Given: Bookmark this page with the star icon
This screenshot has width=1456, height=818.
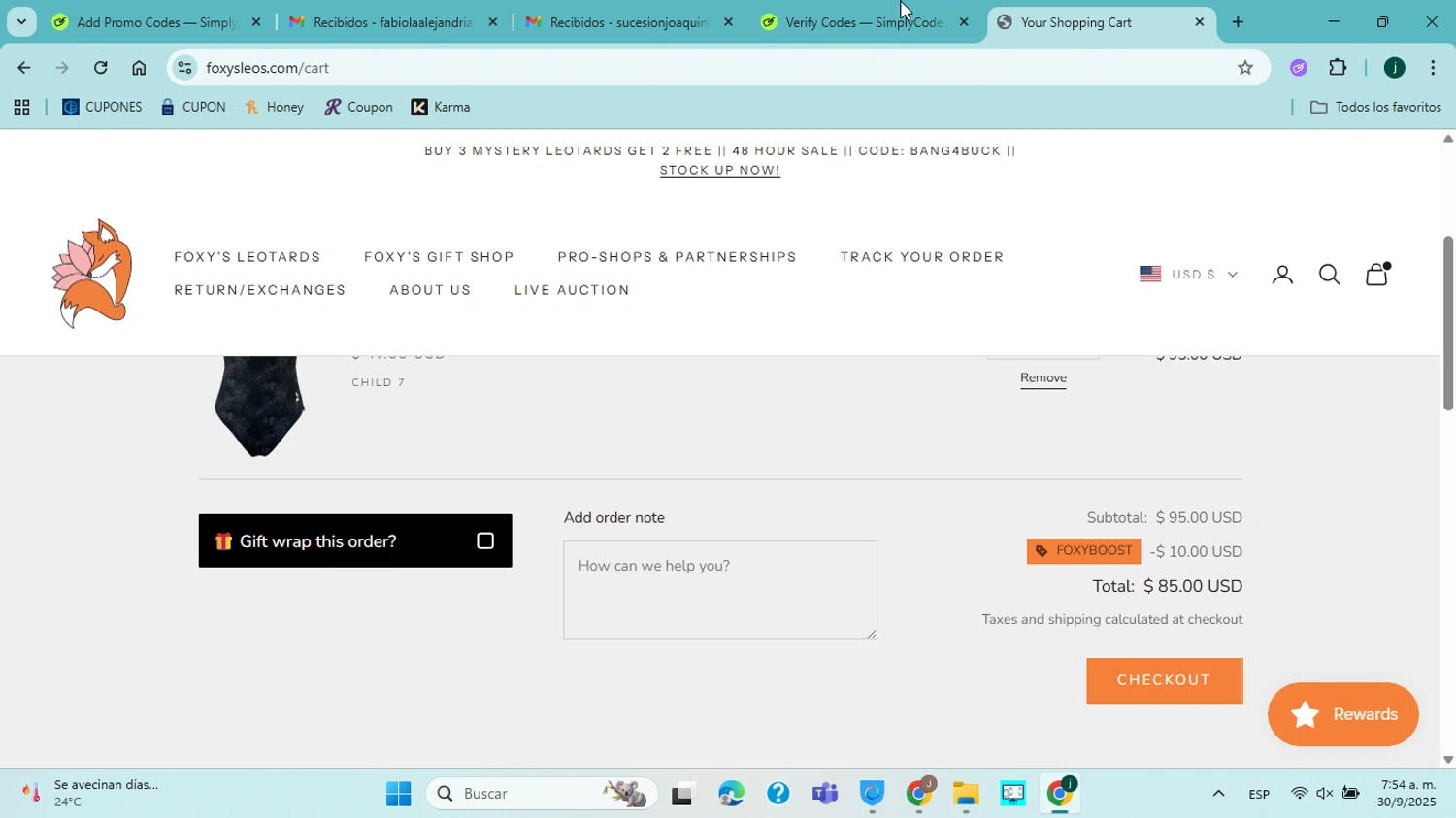Looking at the screenshot, I should pyautogui.click(x=1245, y=68).
